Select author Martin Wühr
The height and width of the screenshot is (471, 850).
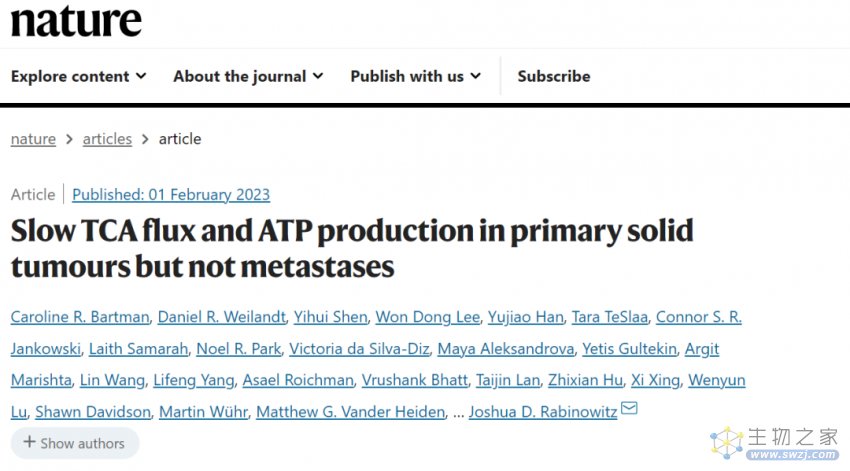point(203,412)
